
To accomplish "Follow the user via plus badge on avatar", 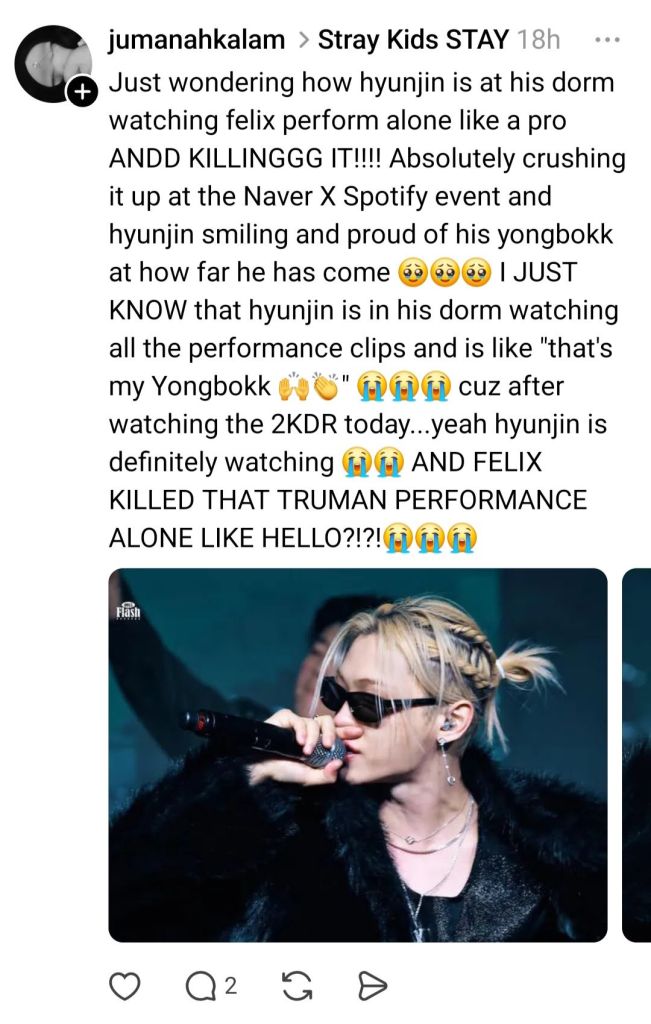I will (82, 91).
